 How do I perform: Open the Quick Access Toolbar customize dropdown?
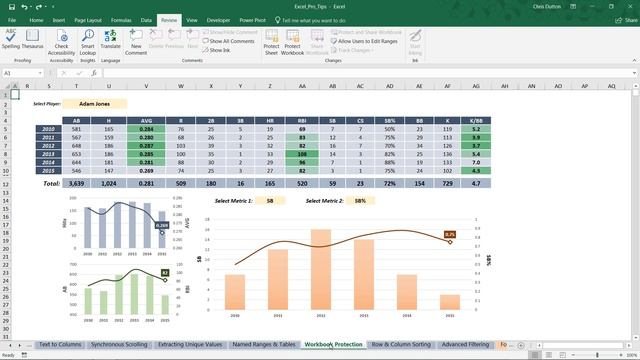[53, 7]
